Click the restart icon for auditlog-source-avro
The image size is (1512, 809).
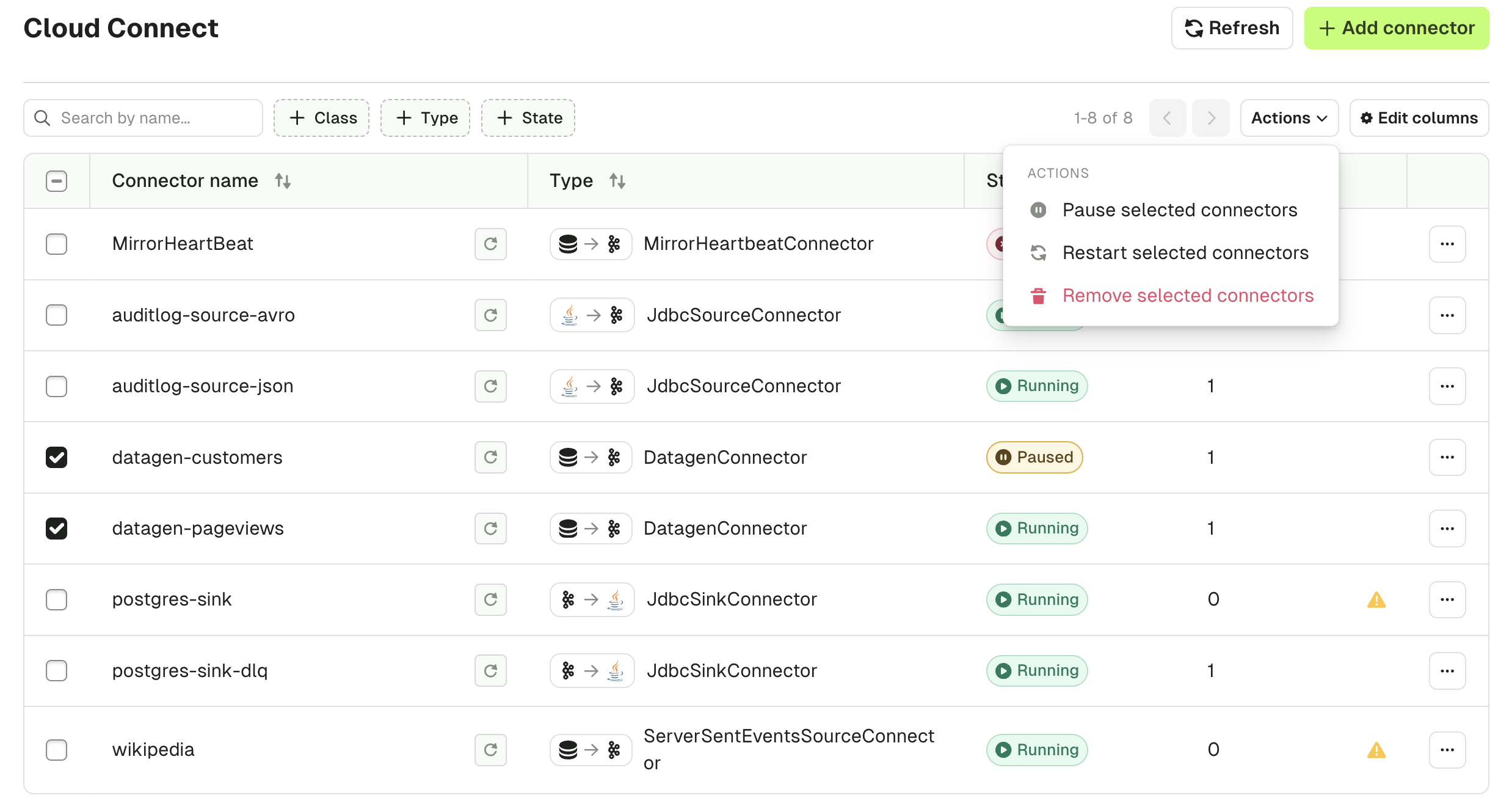pyautogui.click(x=490, y=315)
